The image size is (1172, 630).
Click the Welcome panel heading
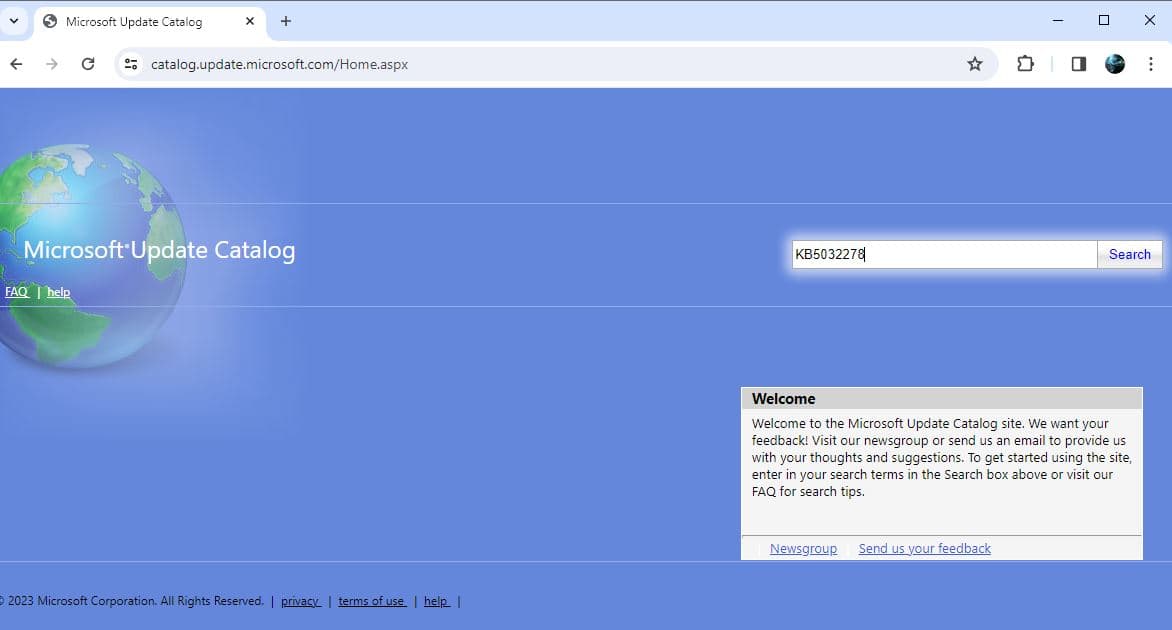click(783, 398)
